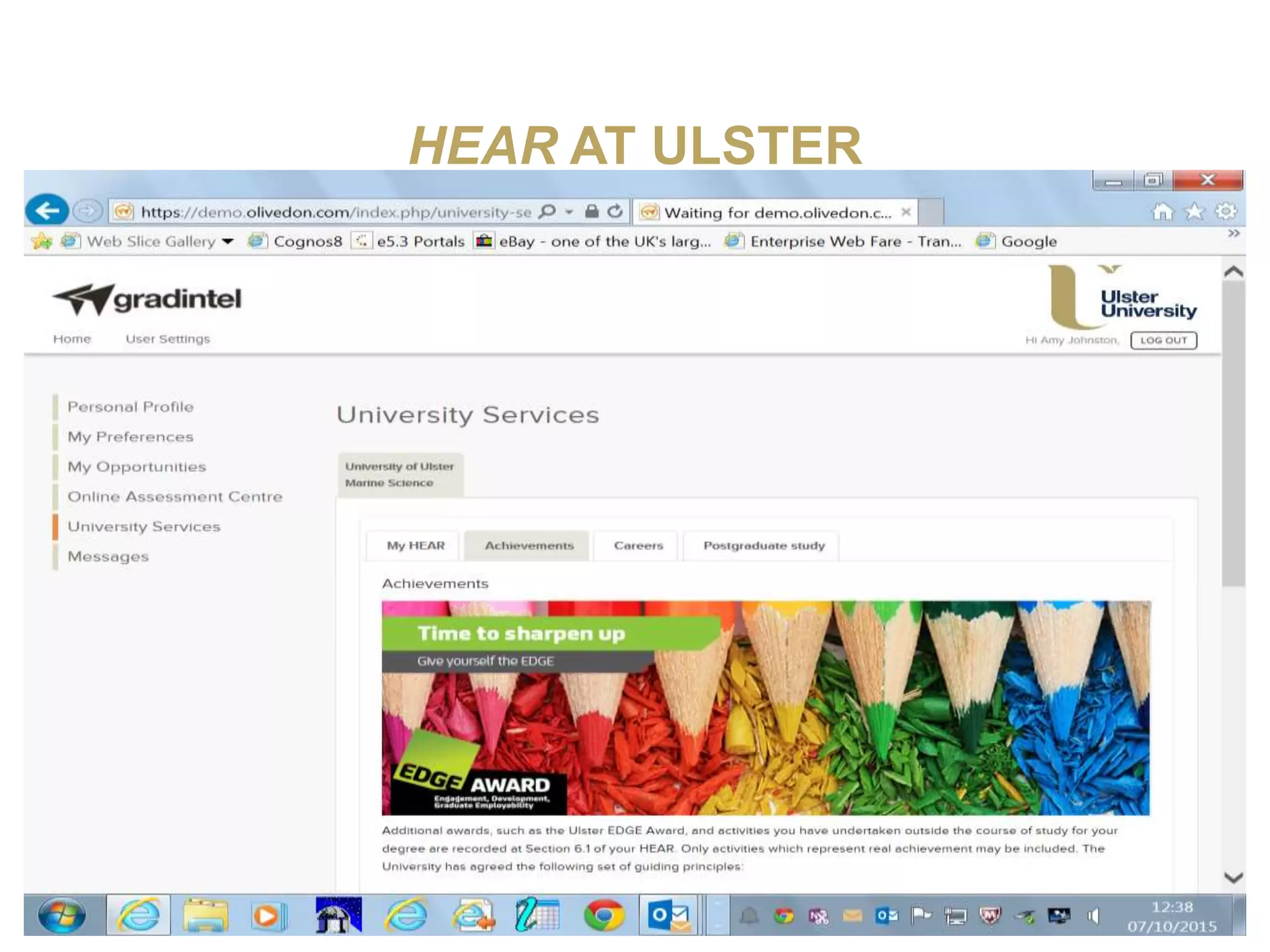Close the 'Waiting for demo.olivedon' tab
The width and height of the screenshot is (1270, 952).
click(x=905, y=212)
